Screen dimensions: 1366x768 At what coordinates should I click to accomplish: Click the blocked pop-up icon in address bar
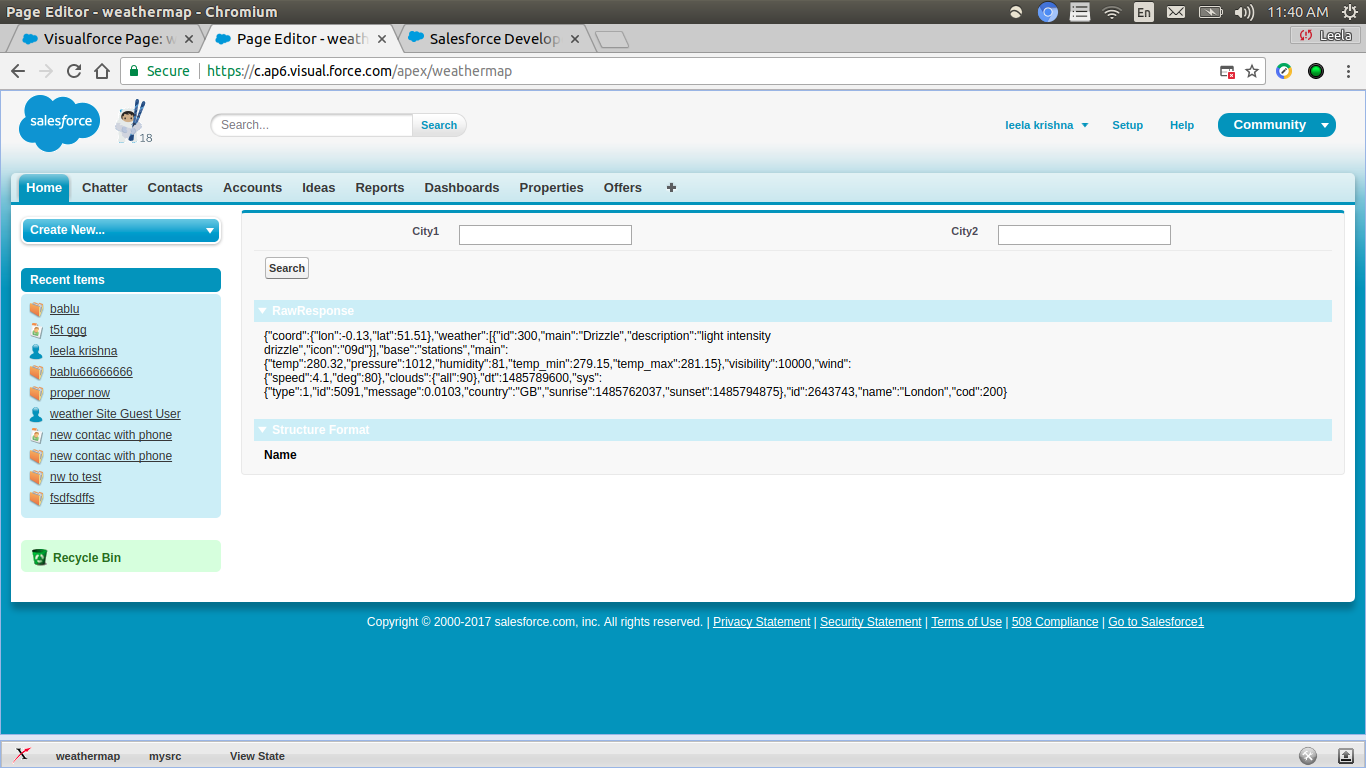coord(1227,71)
